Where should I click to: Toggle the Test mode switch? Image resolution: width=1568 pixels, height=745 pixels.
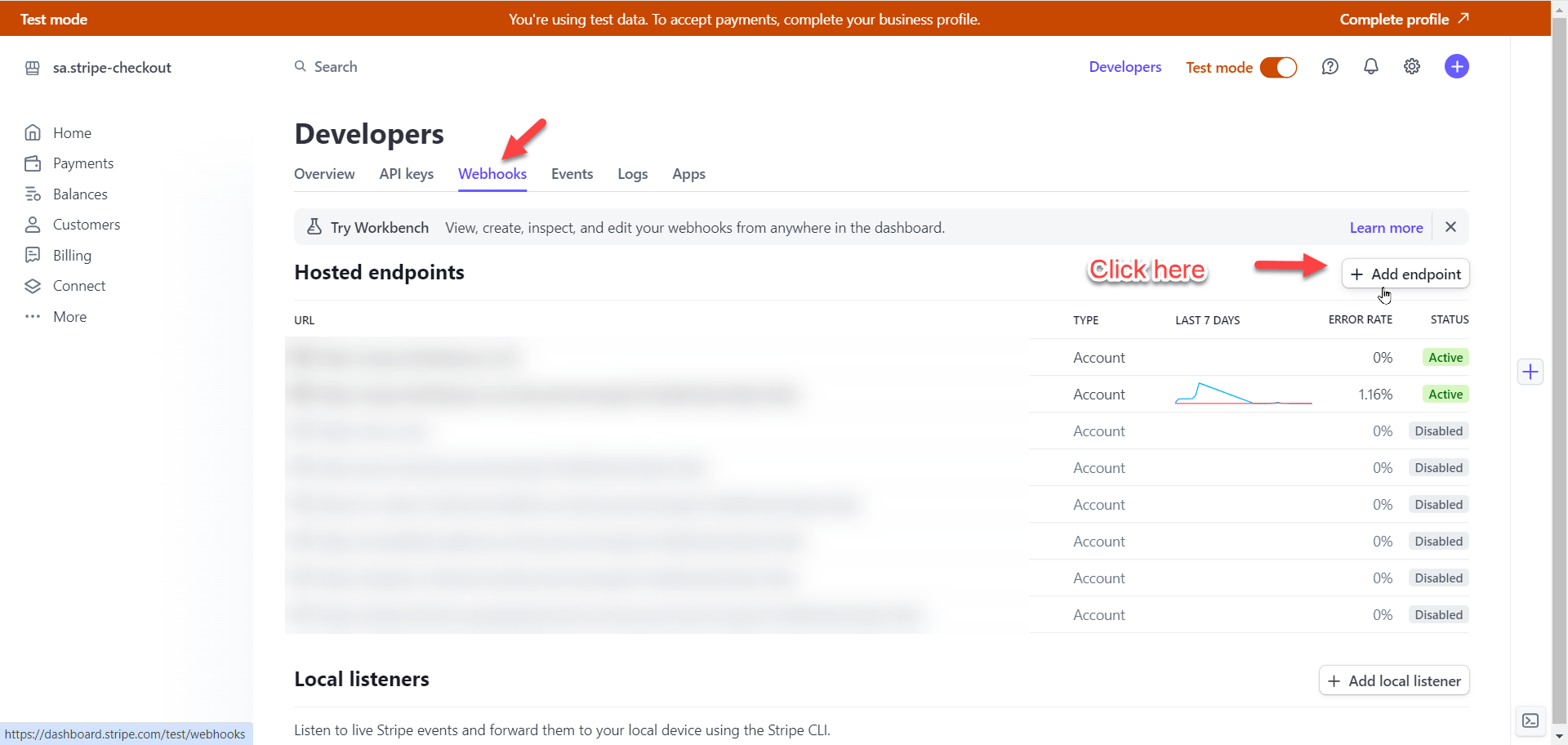1278,67
